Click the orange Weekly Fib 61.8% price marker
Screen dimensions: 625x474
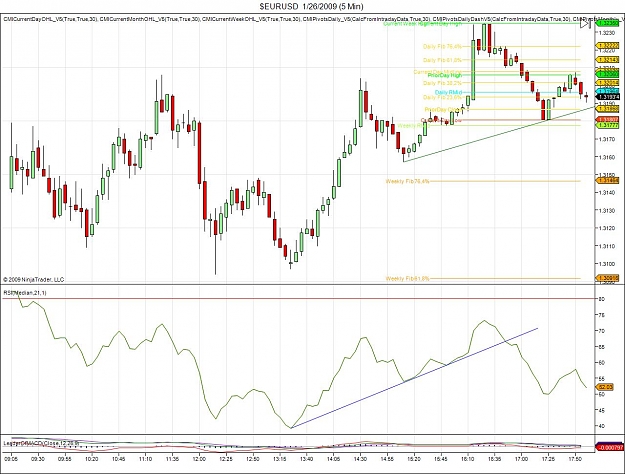(x=607, y=278)
